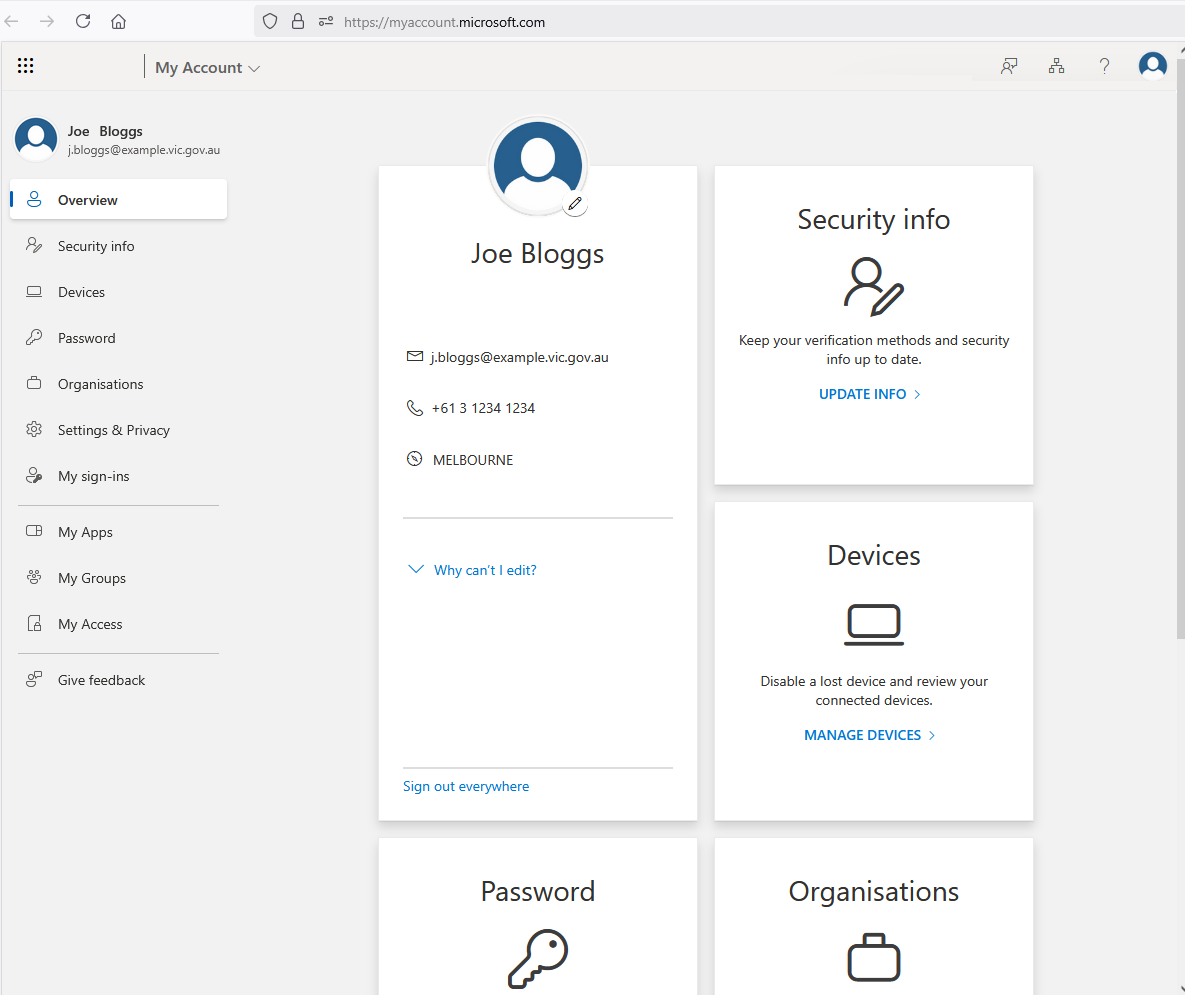Click the email j.bloggs@example.vic.gov.au in profile card
This screenshot has height=995, width=1185.
click(x=519, y=357)
